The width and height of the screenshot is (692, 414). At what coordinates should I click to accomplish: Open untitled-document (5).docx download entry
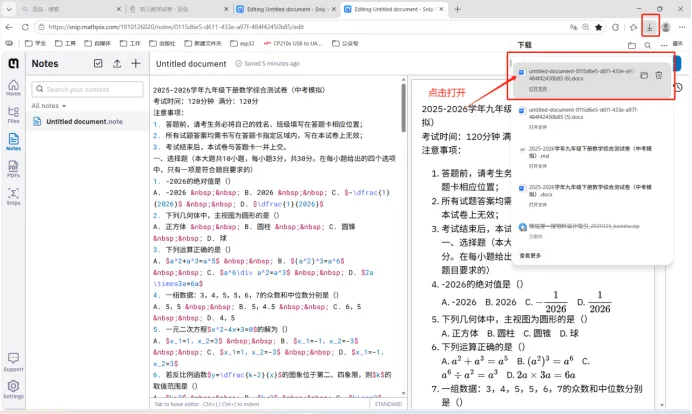click(x=592, y=117)
